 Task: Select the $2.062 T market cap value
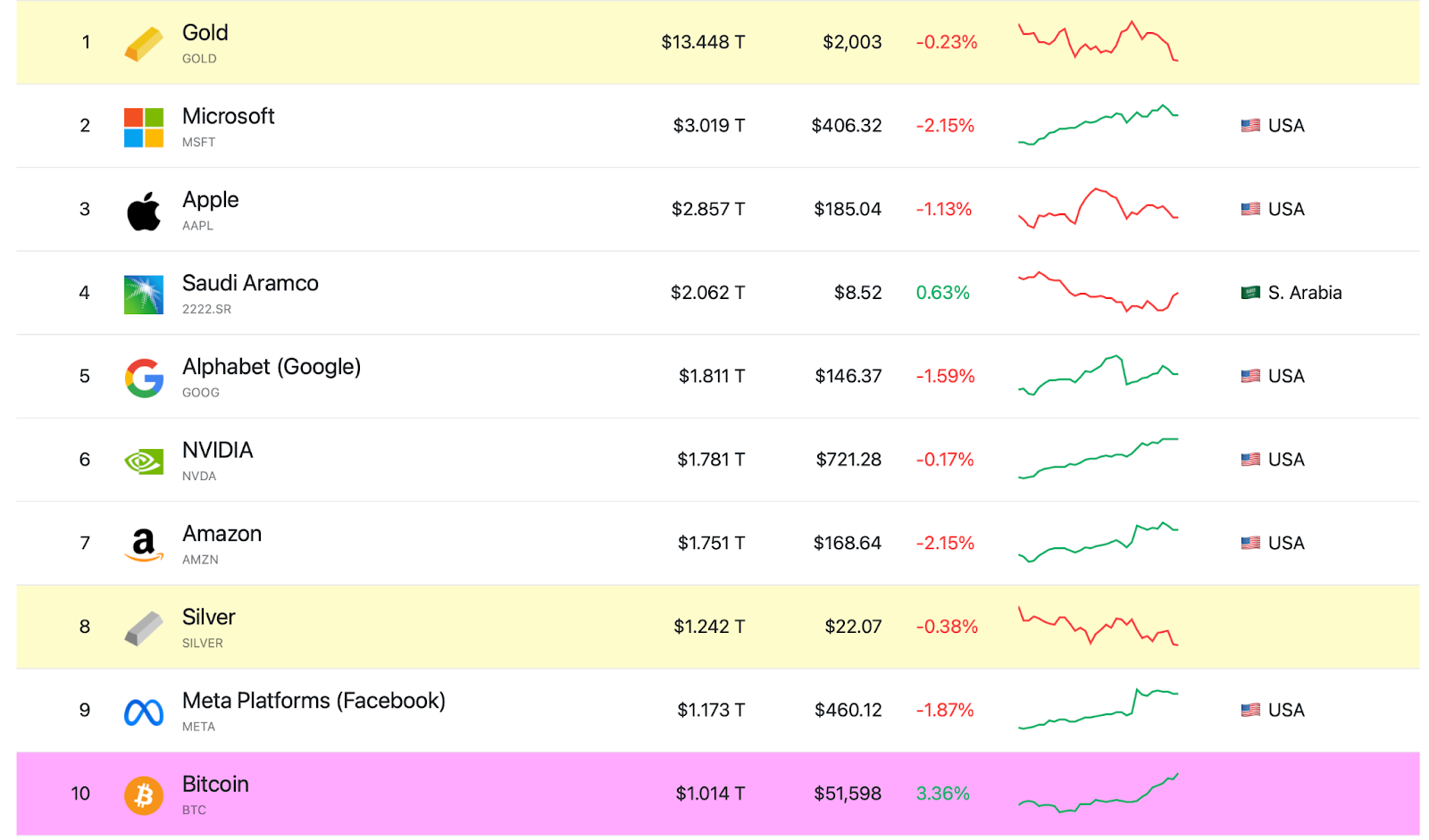(708, 293)
